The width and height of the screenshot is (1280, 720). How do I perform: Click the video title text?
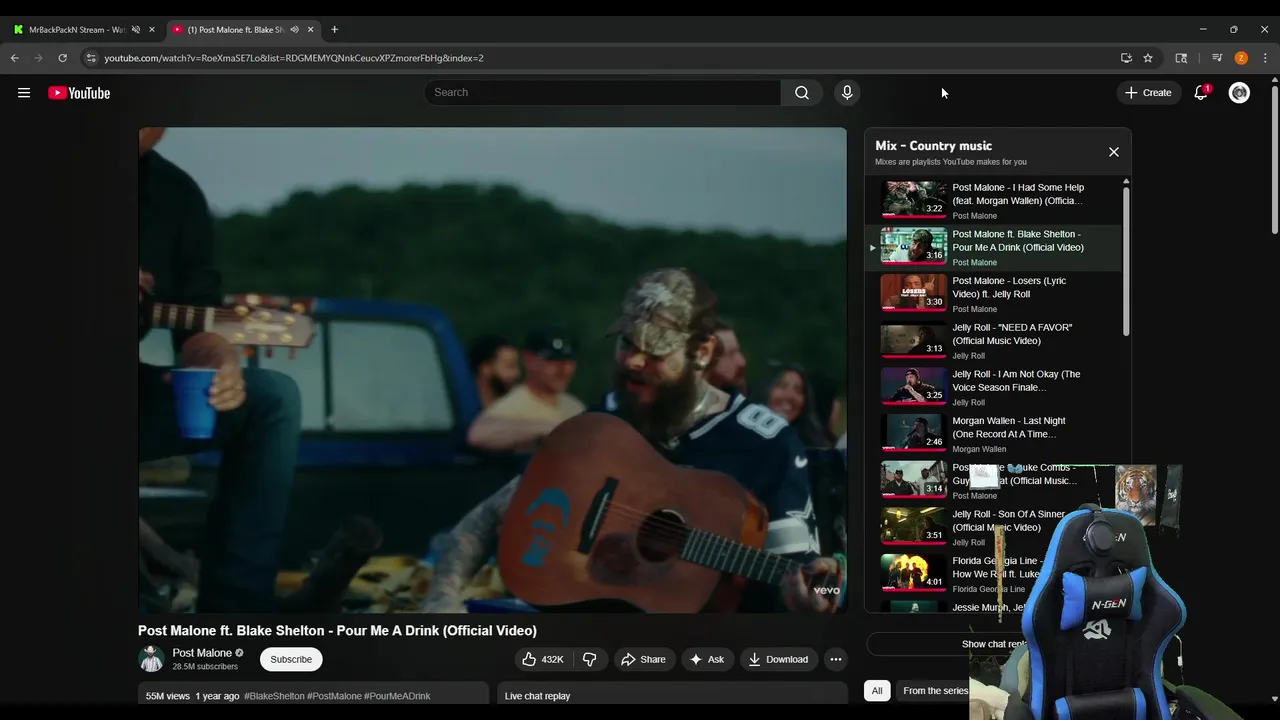pyautogui.click(x=337, y=630)
